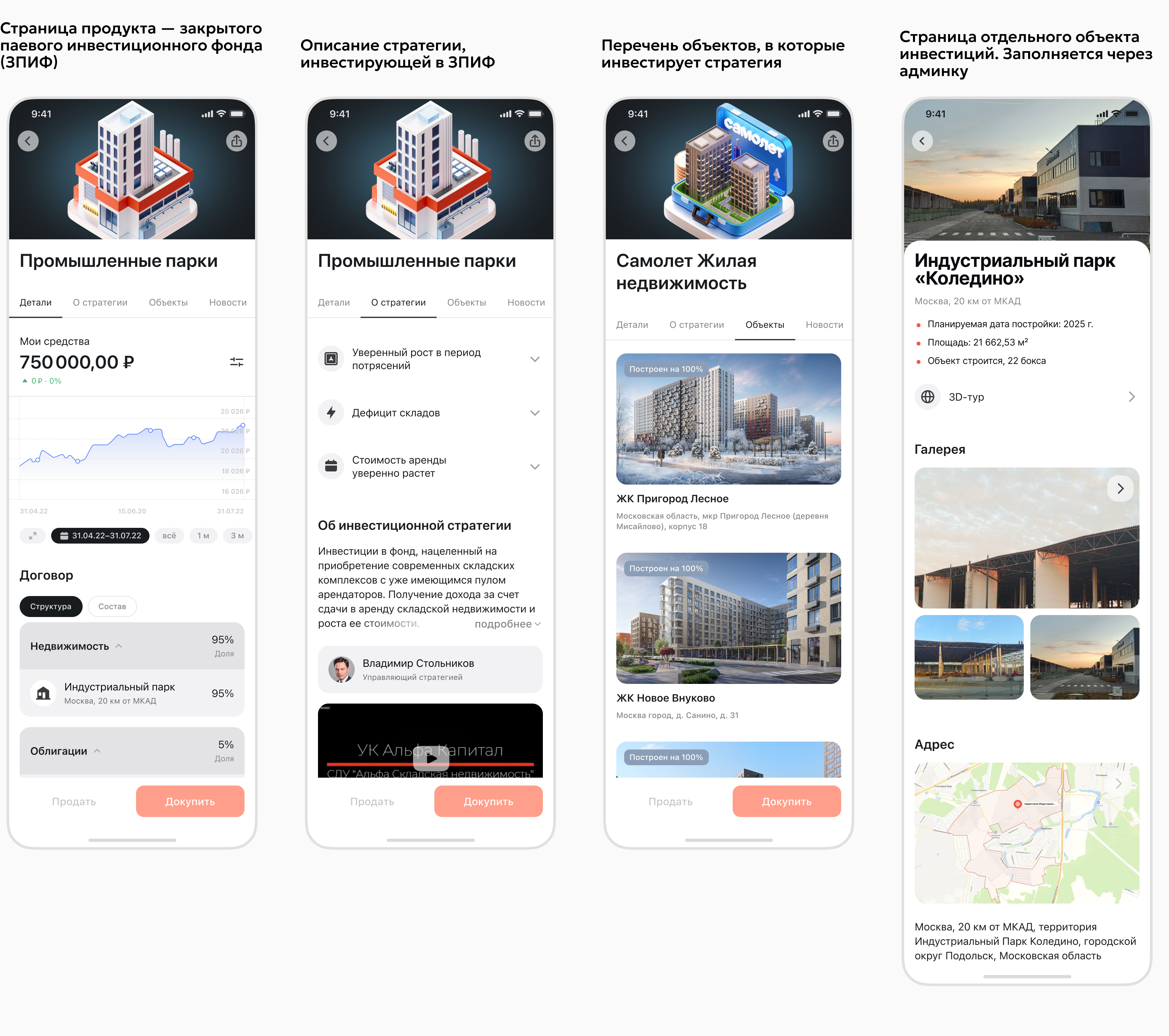Open Объекты tab on first phone
This screenshot has height=1036, width=1169.
pos(168,302)
